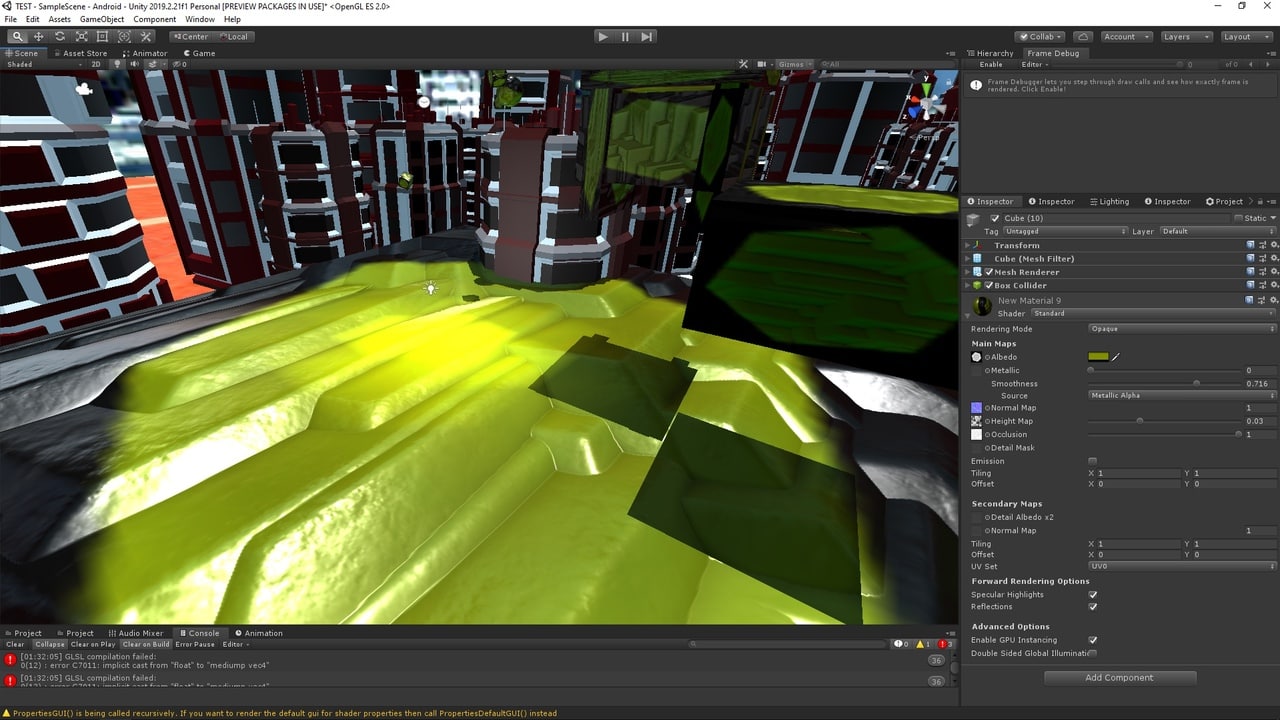Image resolution: width=1280 pixels, height=720 pixels.
Task: Toggle the 2D scene view button
Action: [97, 64]
